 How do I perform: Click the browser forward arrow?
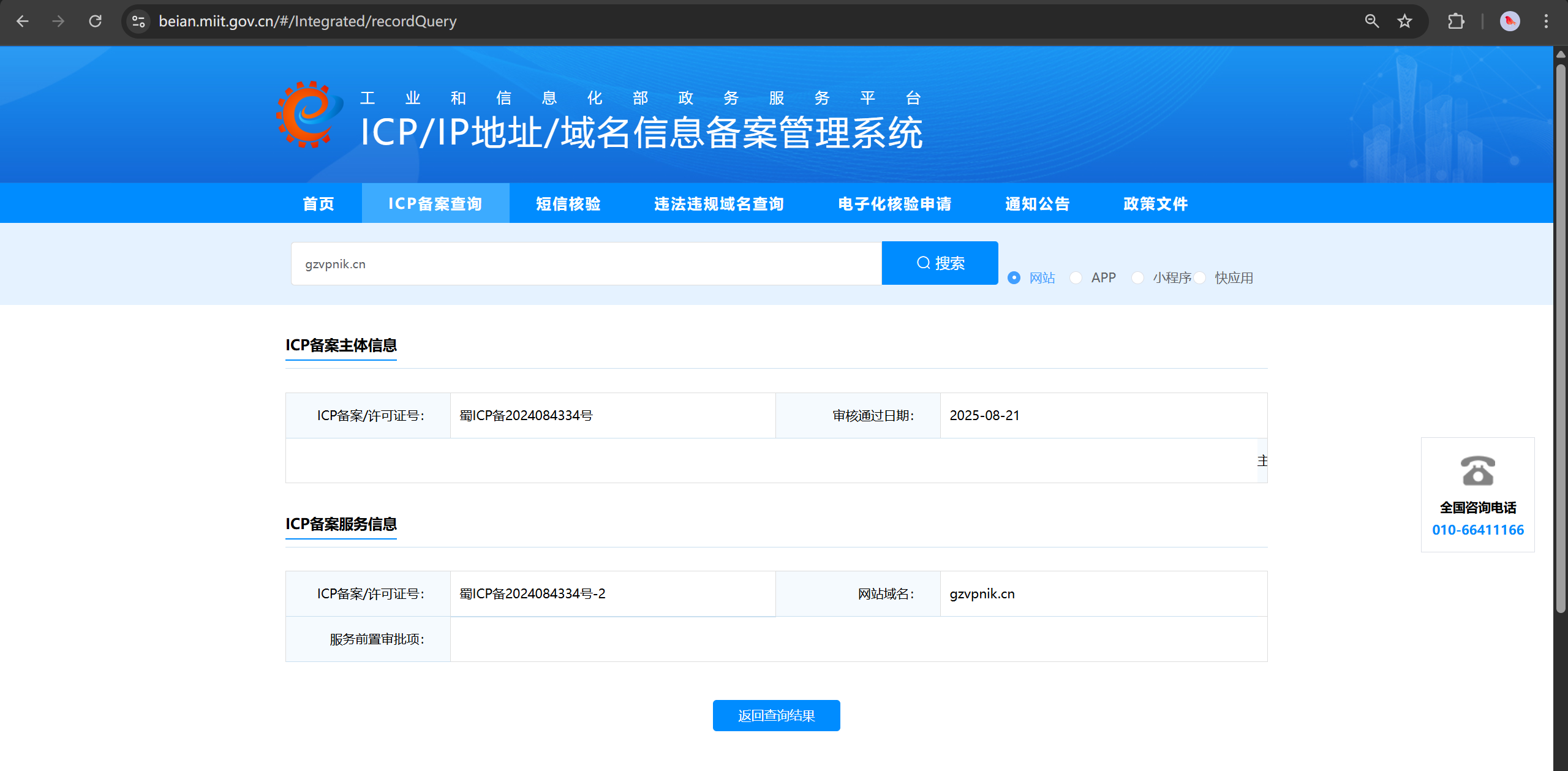pyautogui.click(x=58, y=21)
